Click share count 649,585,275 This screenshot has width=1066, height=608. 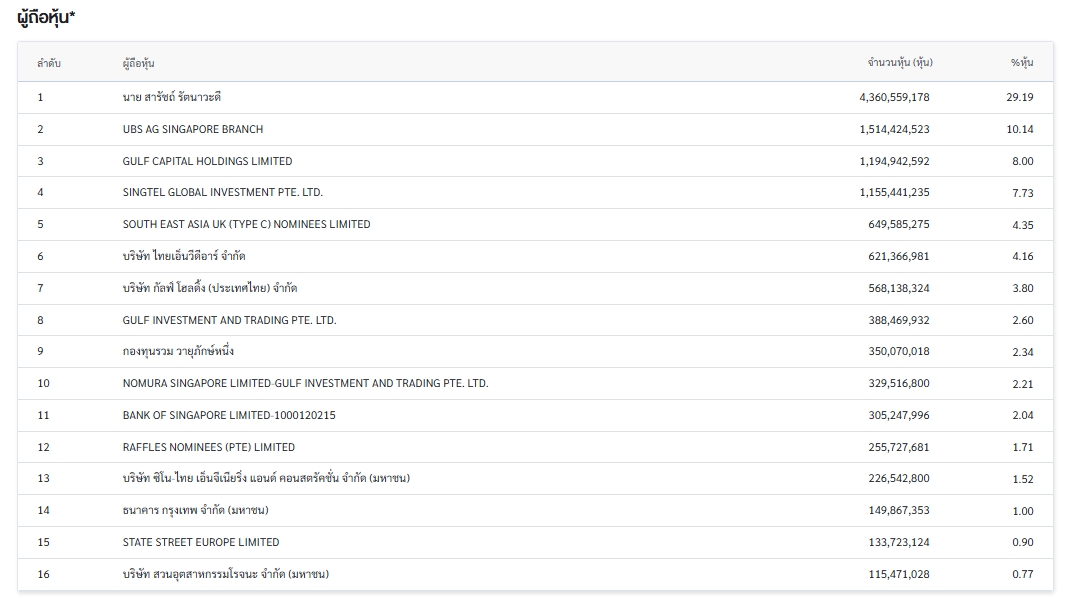[899, 224]
